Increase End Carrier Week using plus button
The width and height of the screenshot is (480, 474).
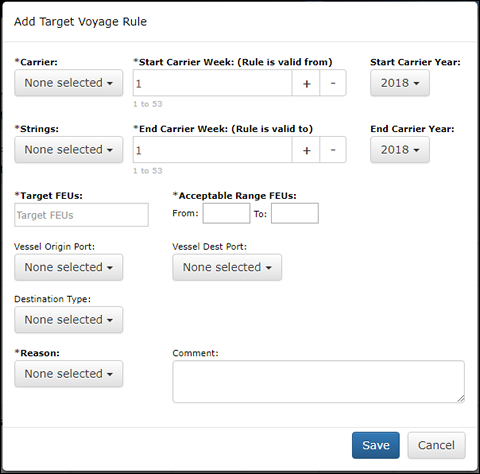tap(306, 150)
